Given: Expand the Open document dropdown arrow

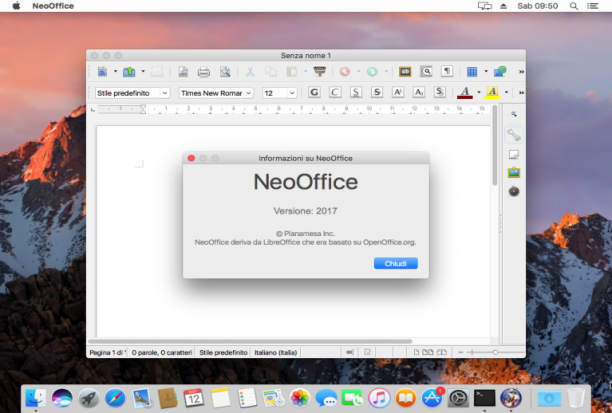Looking at the screenshot, I should pos(143,71).
